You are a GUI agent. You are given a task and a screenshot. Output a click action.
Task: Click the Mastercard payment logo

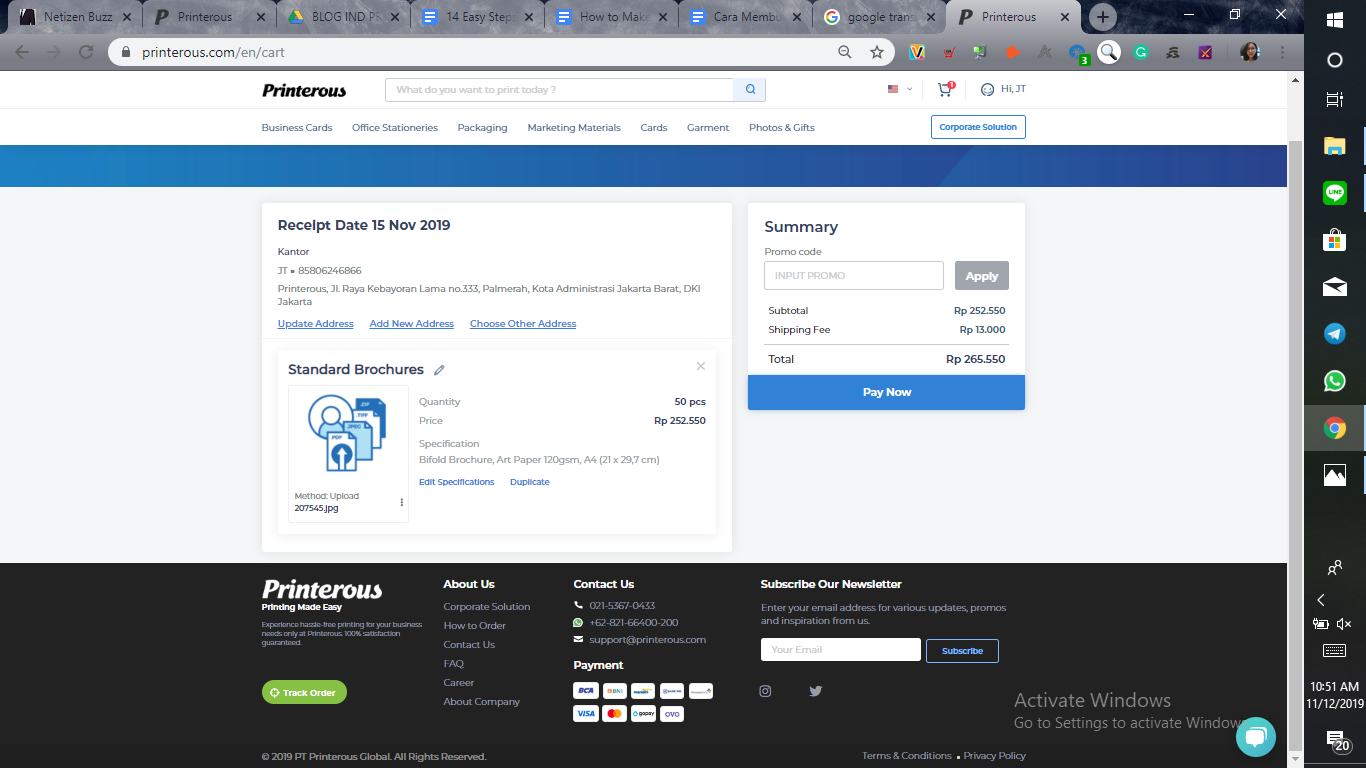[x=615, y=714]
